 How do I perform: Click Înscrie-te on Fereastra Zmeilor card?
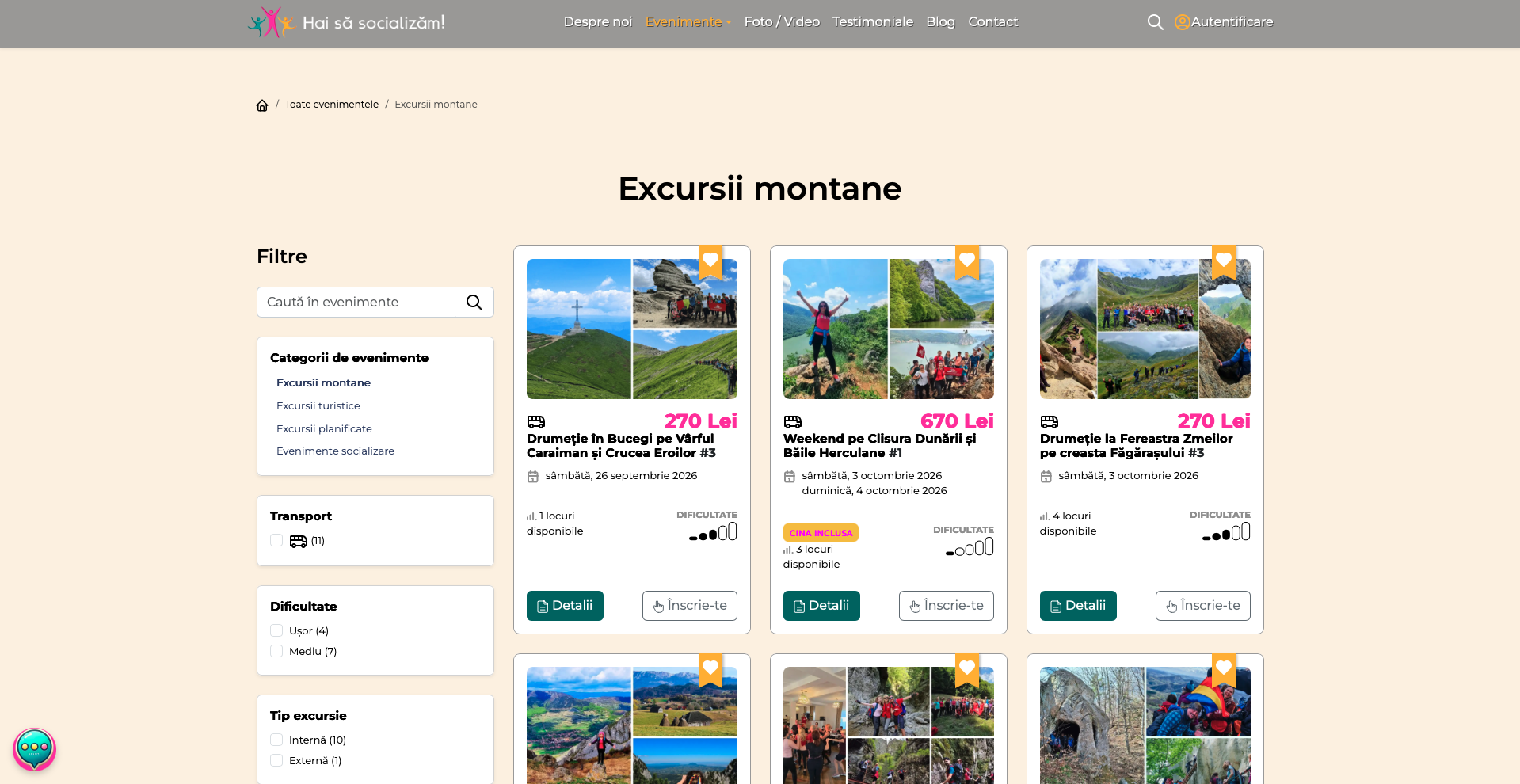point(1203,606)
